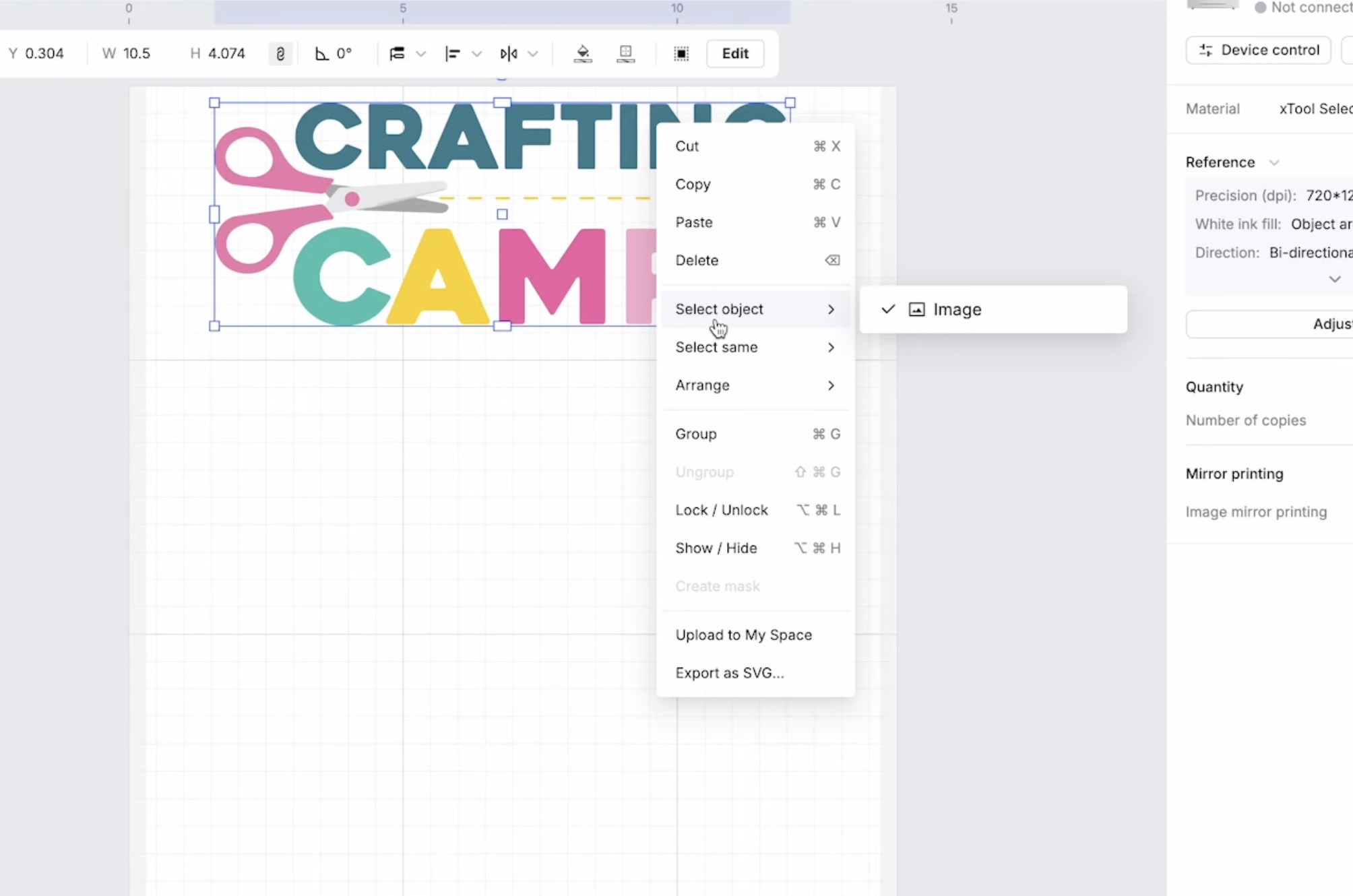
Task: Expand the Direction details chevron
Action: (1335, 279)
